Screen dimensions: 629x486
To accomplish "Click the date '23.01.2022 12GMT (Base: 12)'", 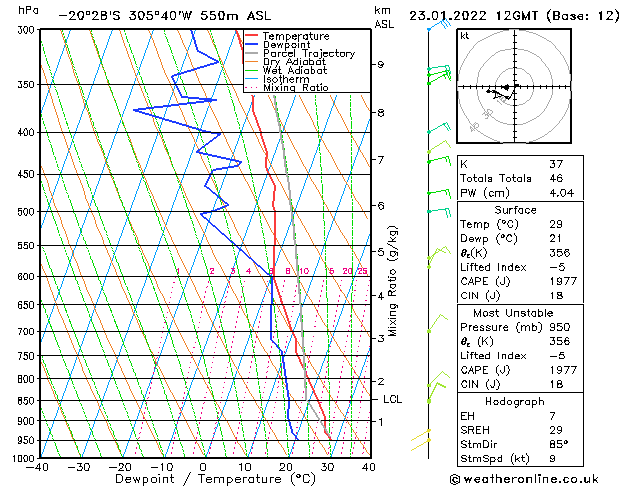I will 514,16.
